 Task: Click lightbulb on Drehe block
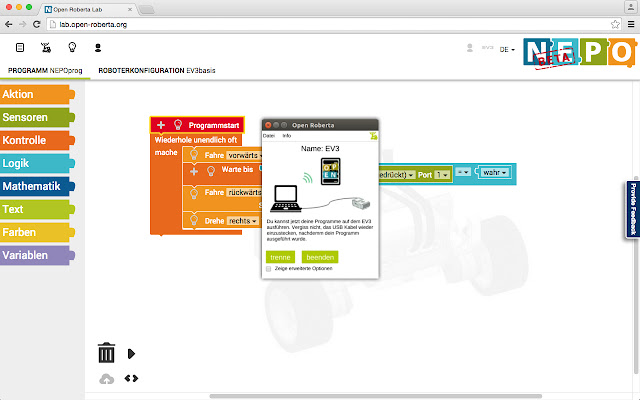194,220
